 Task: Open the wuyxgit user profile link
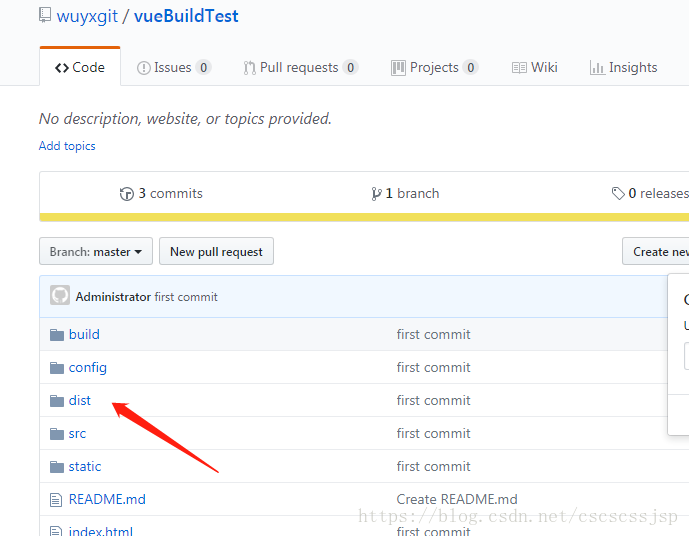pos(87,16)
